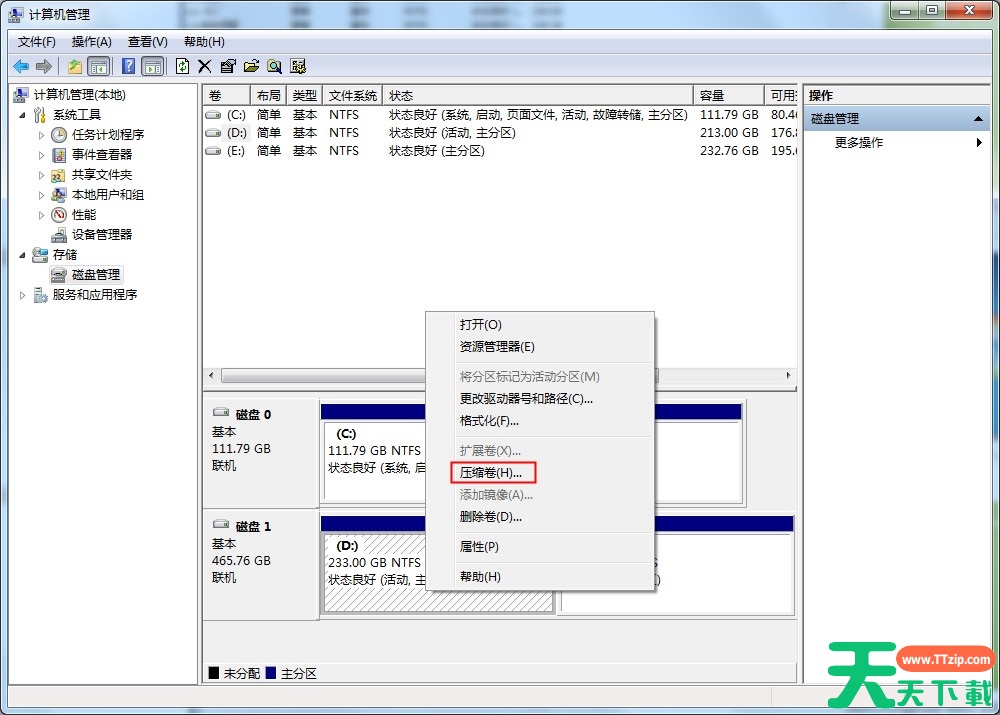Expand the 任务计划程序 tree node

pyautogui.click(x=41, y=135)
